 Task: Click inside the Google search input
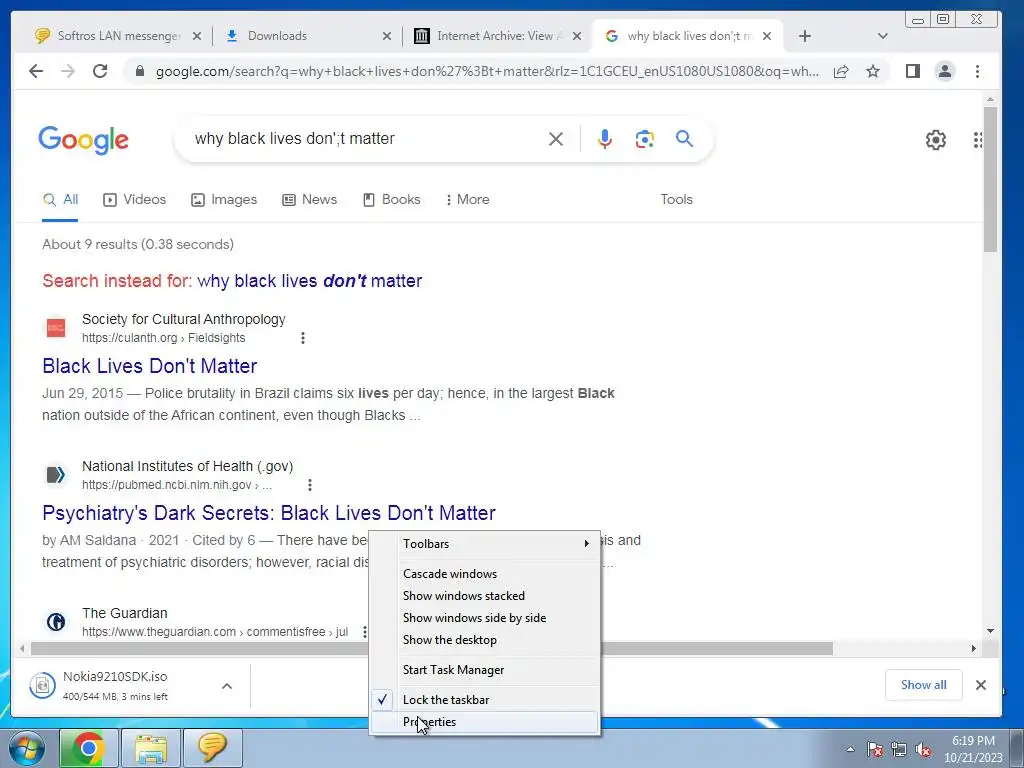(366, 138)
